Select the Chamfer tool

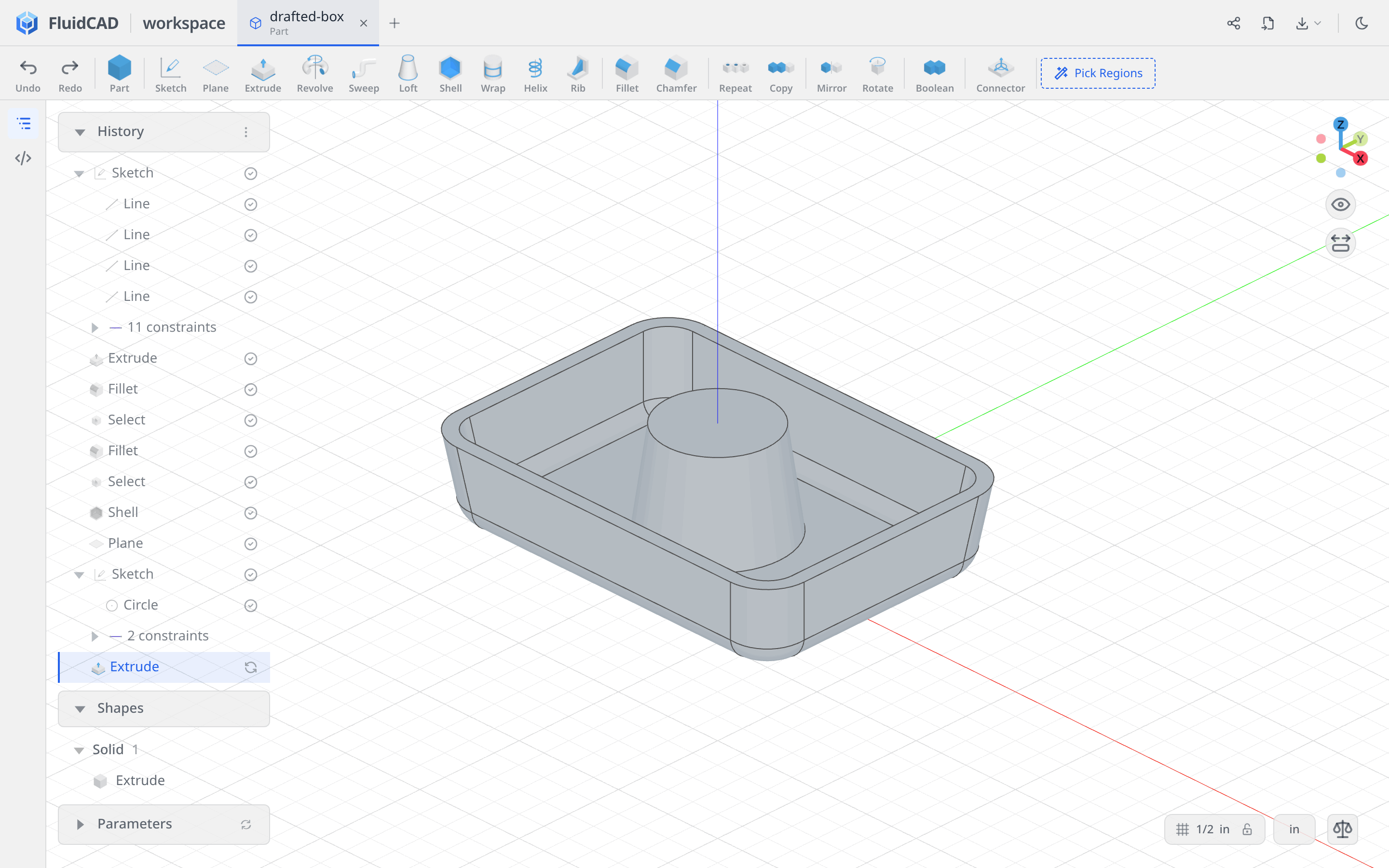676,74
